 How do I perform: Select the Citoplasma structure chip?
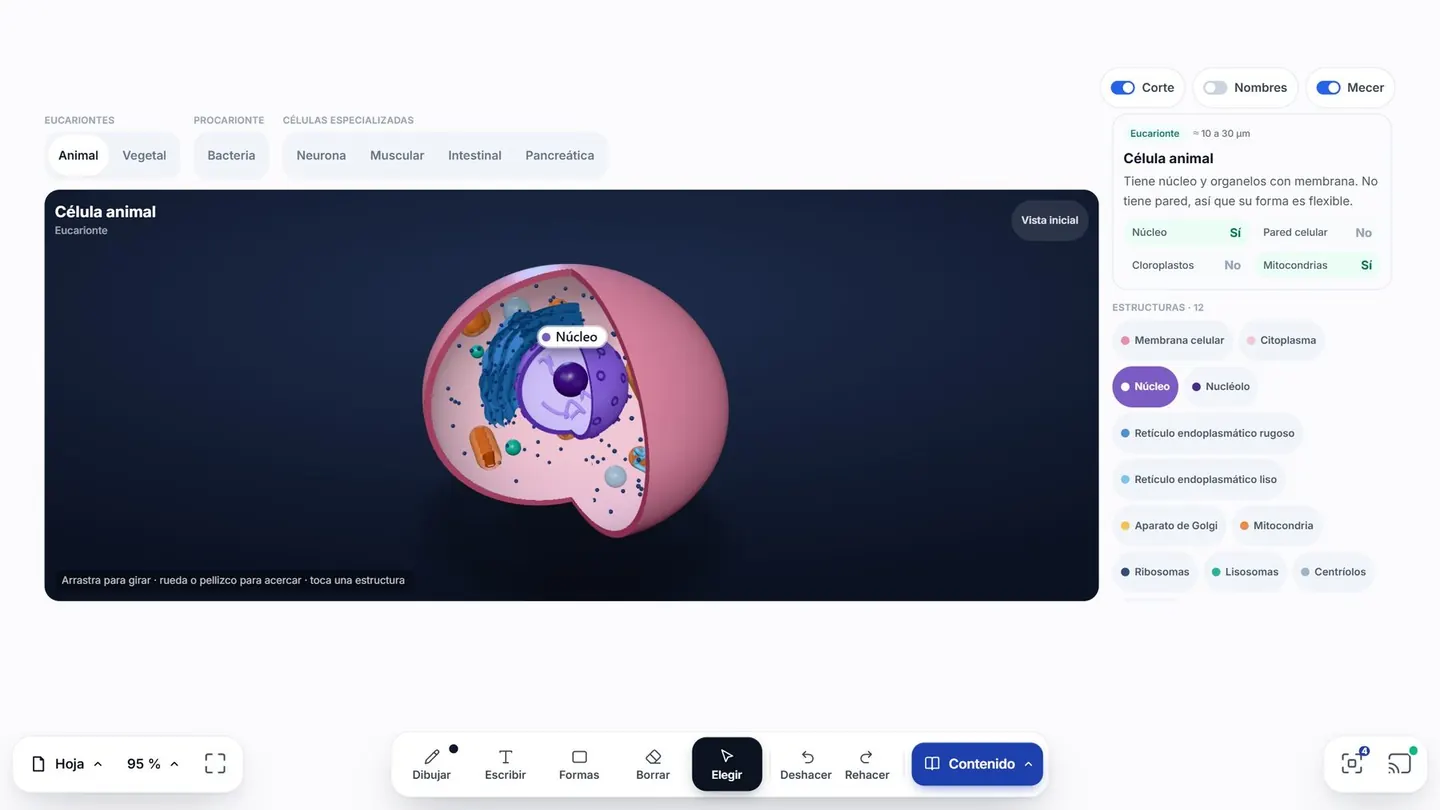tap(1281, 340)
